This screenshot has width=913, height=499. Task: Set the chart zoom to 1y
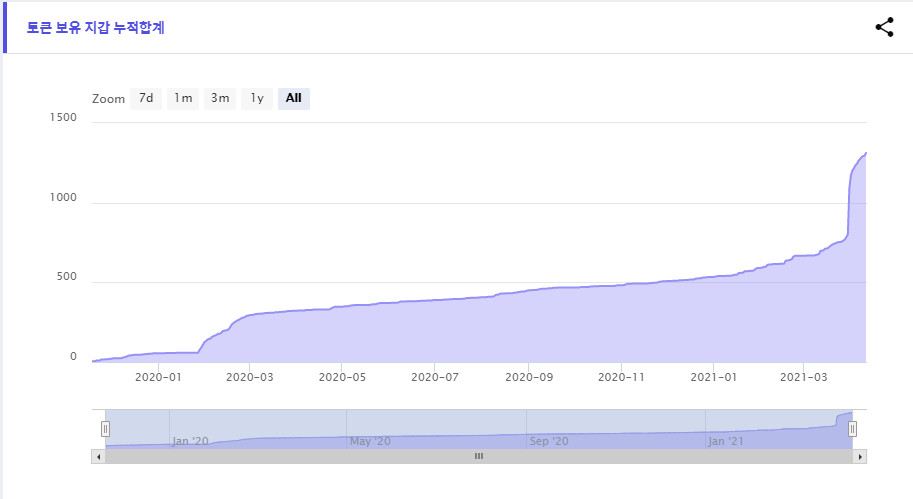(257, 98)
